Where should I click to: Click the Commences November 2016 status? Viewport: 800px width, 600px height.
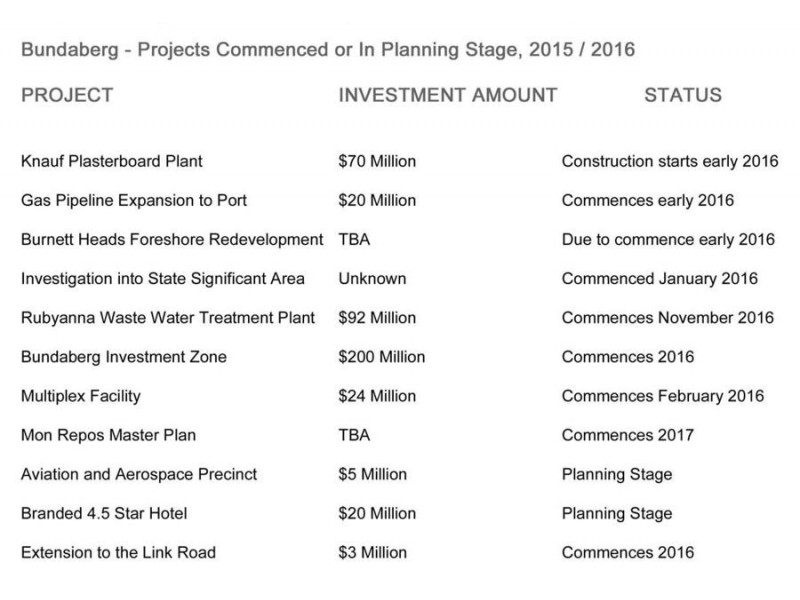667,318
